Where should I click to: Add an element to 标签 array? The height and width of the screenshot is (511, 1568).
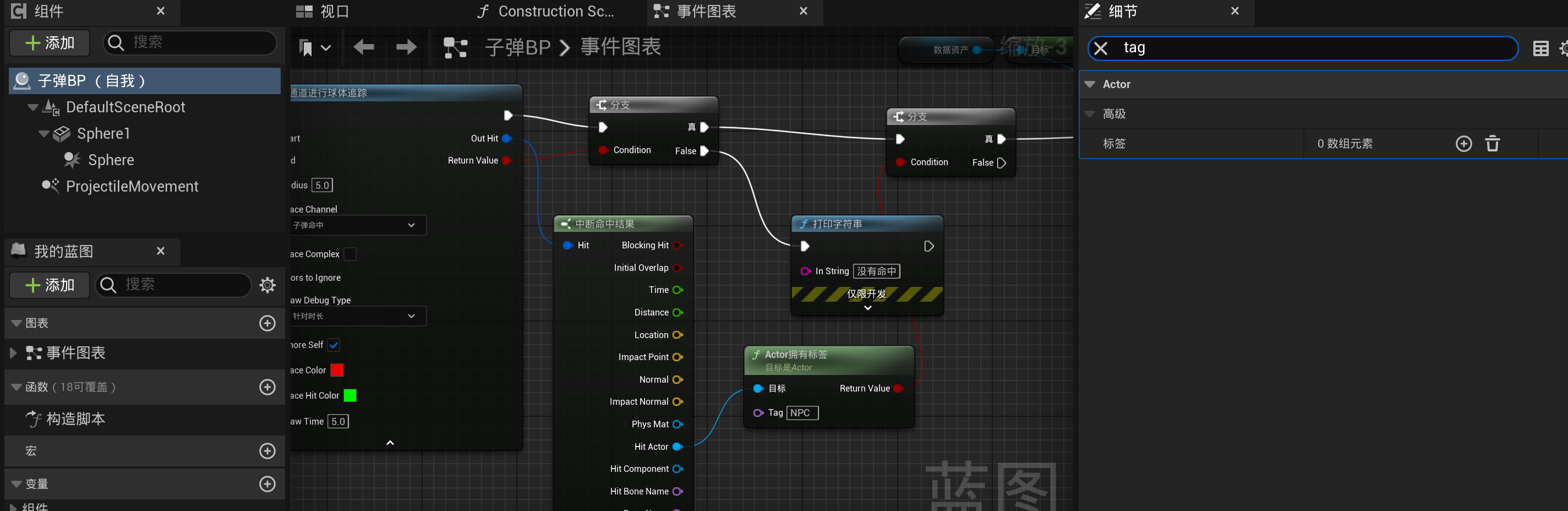[x=1463, y=144]
